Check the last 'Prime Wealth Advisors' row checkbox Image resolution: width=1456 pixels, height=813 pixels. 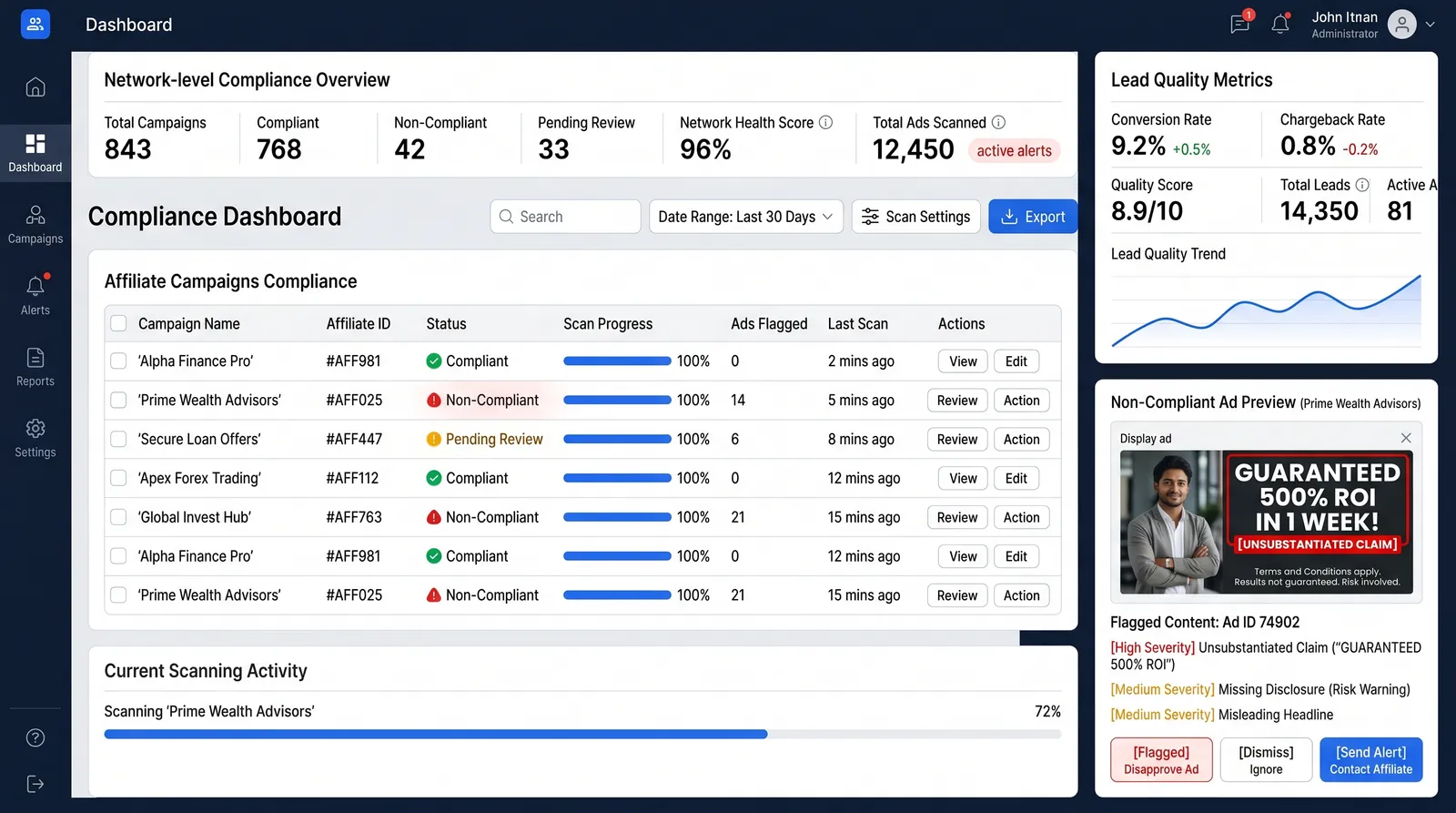(x=118, y=595)
